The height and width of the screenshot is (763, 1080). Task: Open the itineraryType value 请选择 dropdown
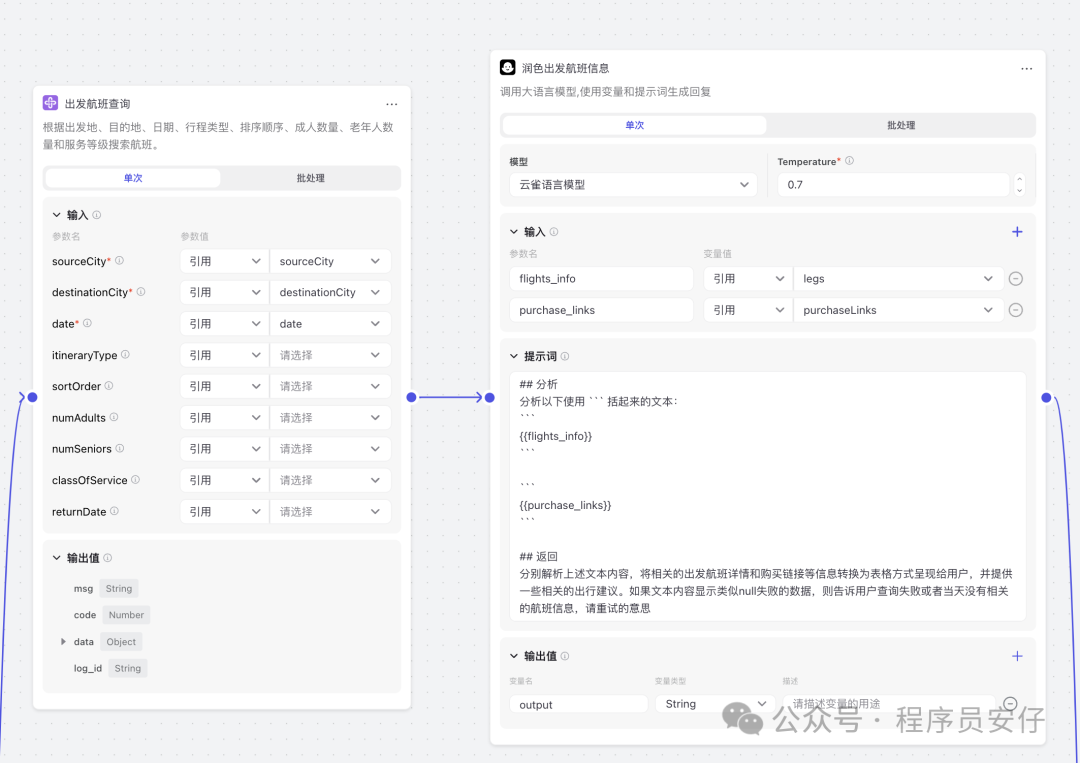(329, 355)
